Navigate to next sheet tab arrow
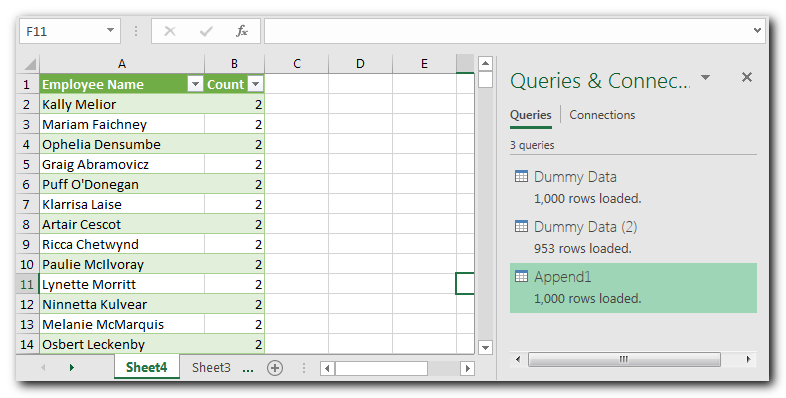 (x=72, y=368)
